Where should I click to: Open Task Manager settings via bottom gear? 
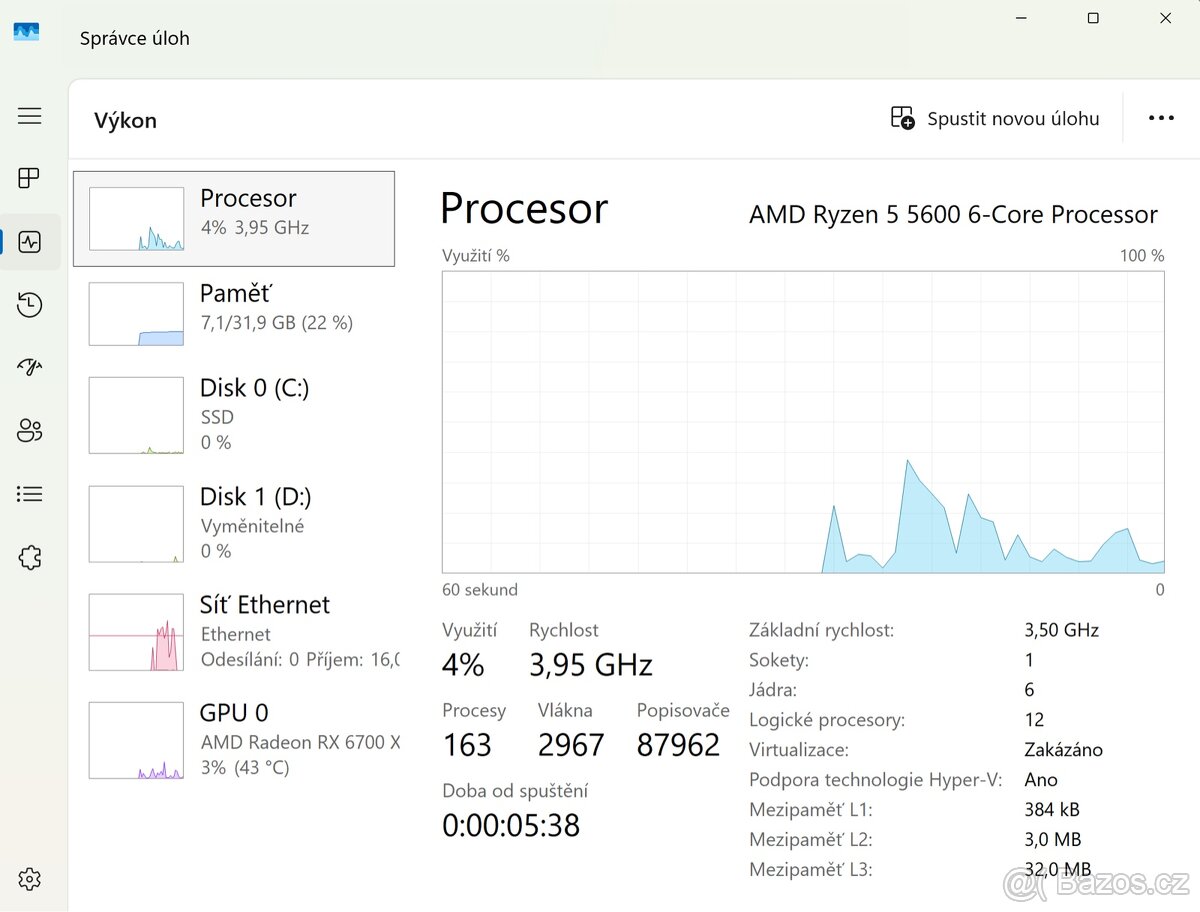30,879
